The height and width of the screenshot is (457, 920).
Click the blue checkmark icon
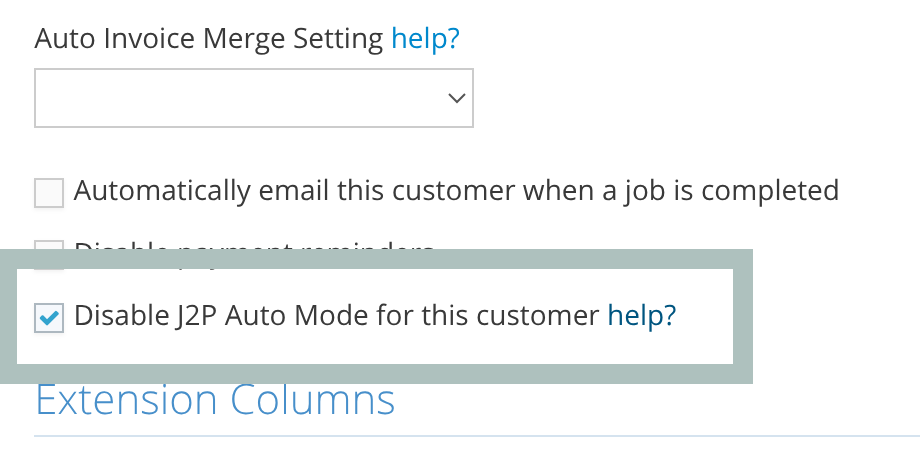(x=48, y=318)
